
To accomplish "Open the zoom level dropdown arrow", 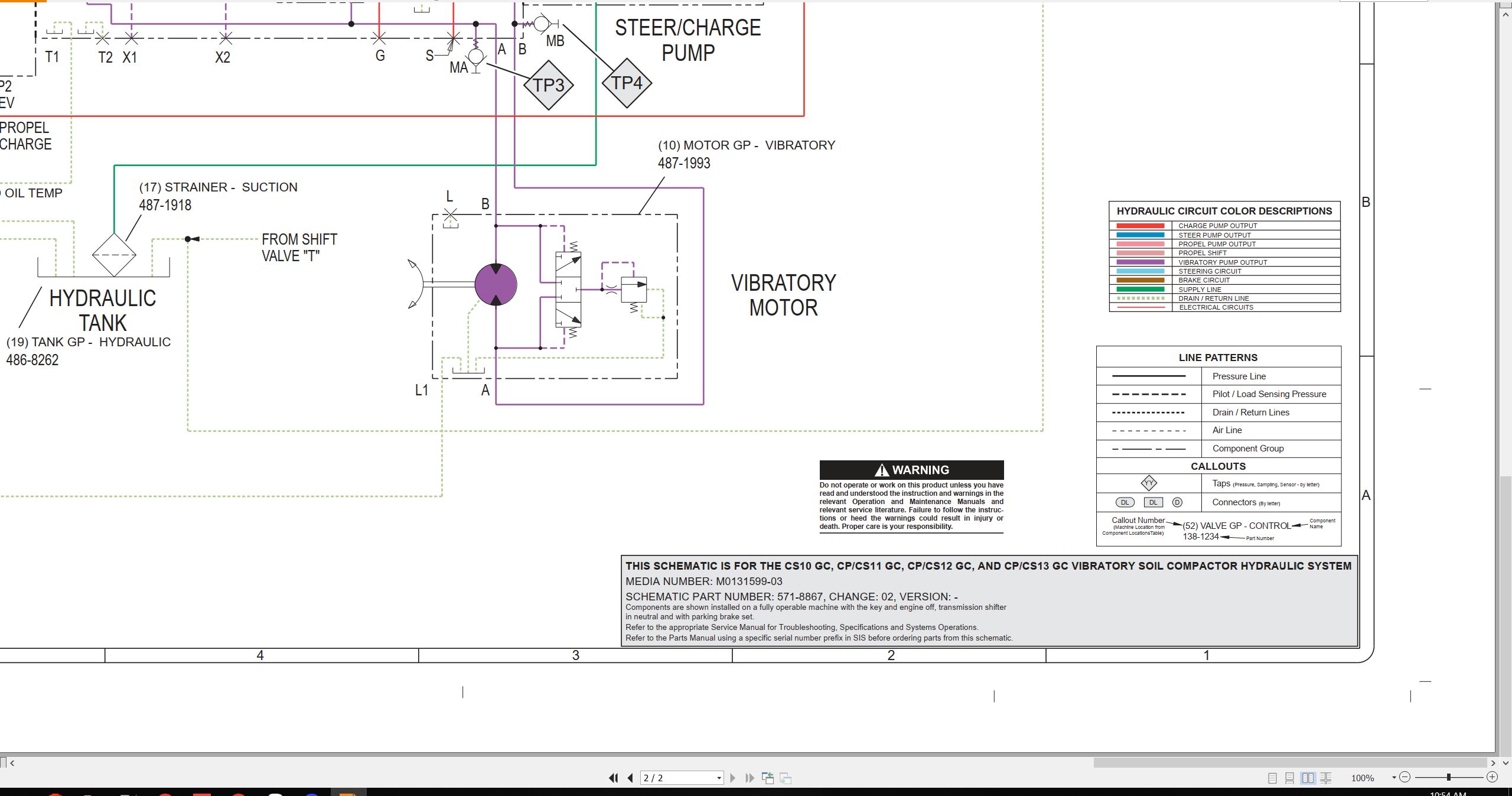I will click(1394, 778).
